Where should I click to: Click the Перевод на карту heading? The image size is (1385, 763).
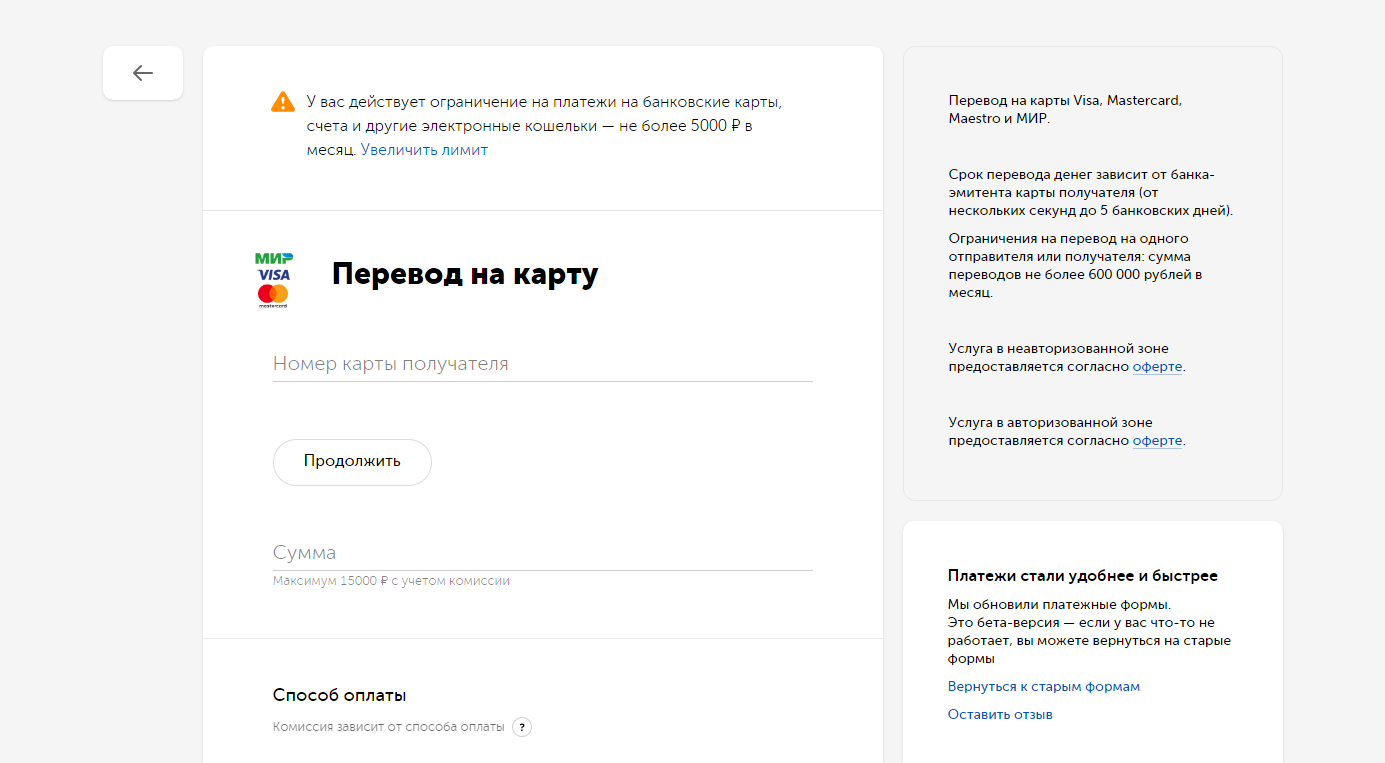click(464, 273)
